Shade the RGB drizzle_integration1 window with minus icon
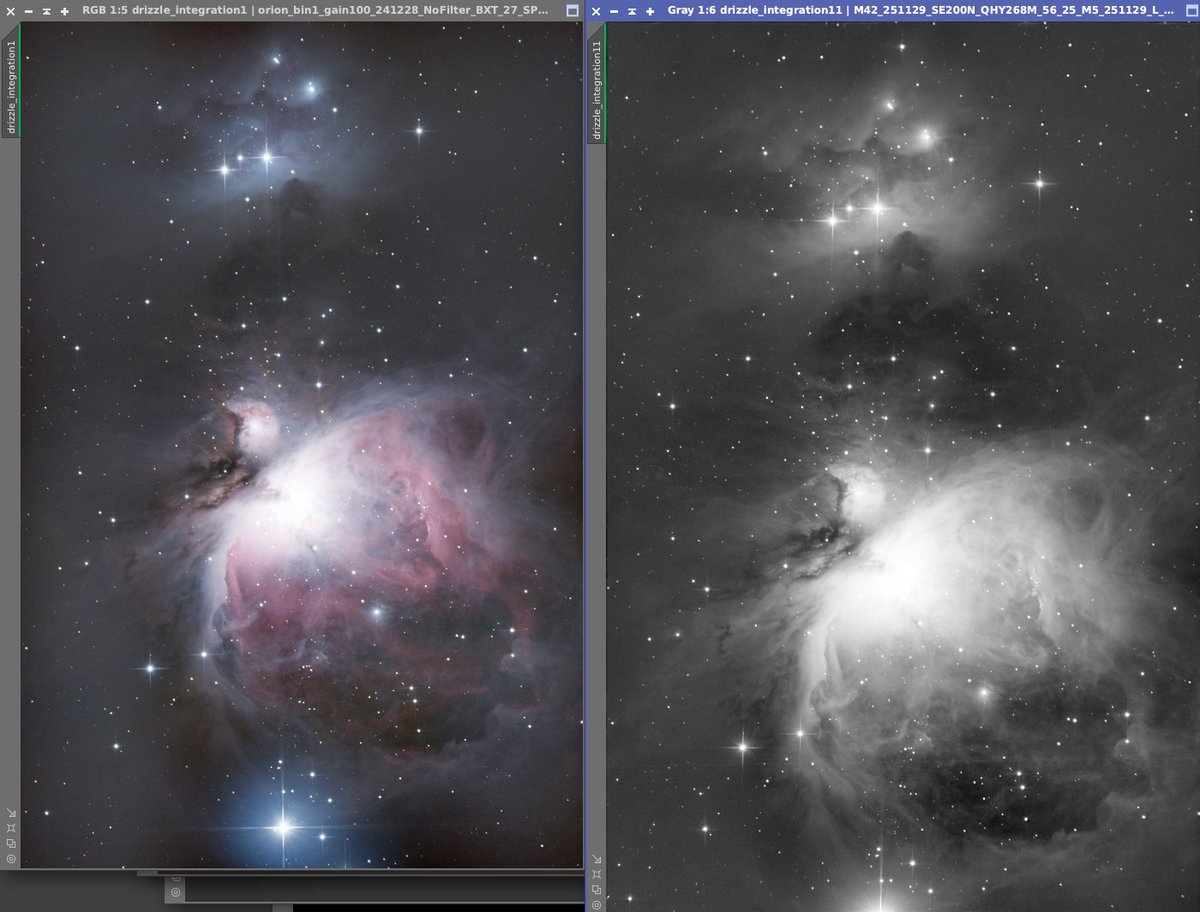 (x=29, y=12)
